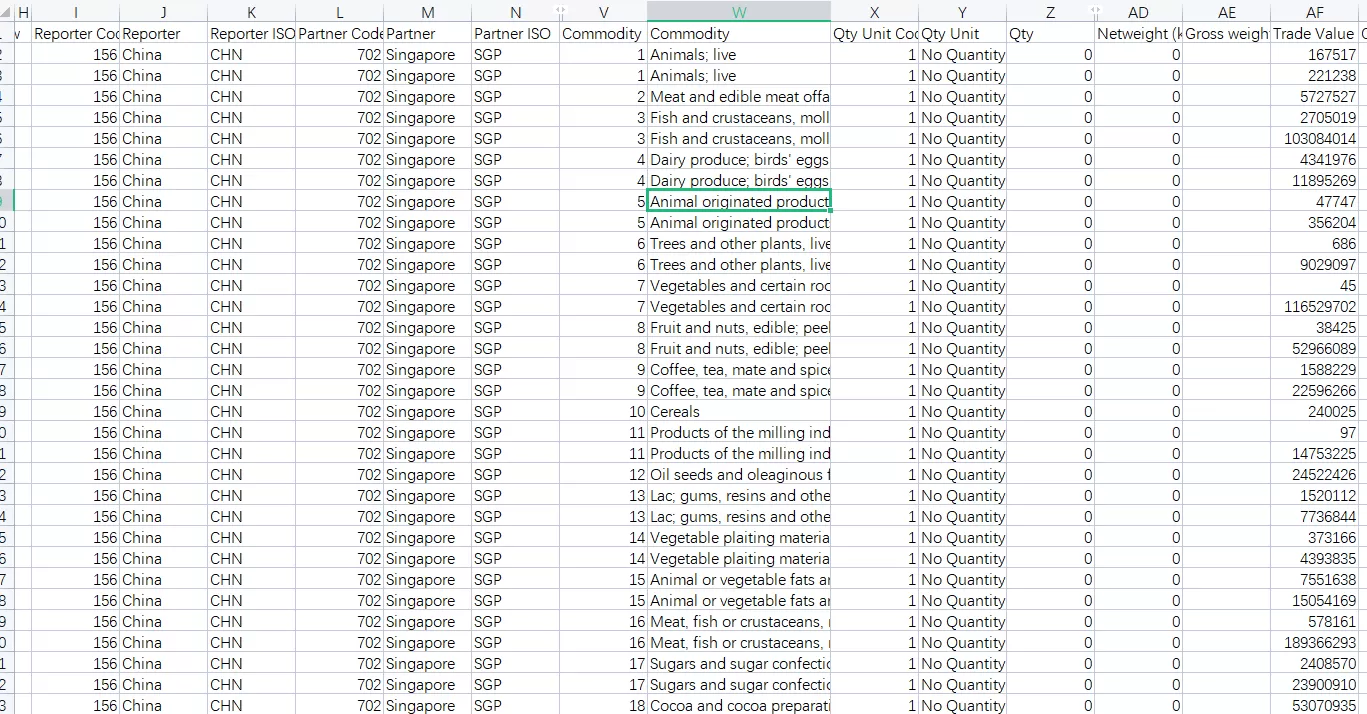The width and height of the screenshot is (1367, 714).
Task: Select column V header
Action: coord(603,11)
